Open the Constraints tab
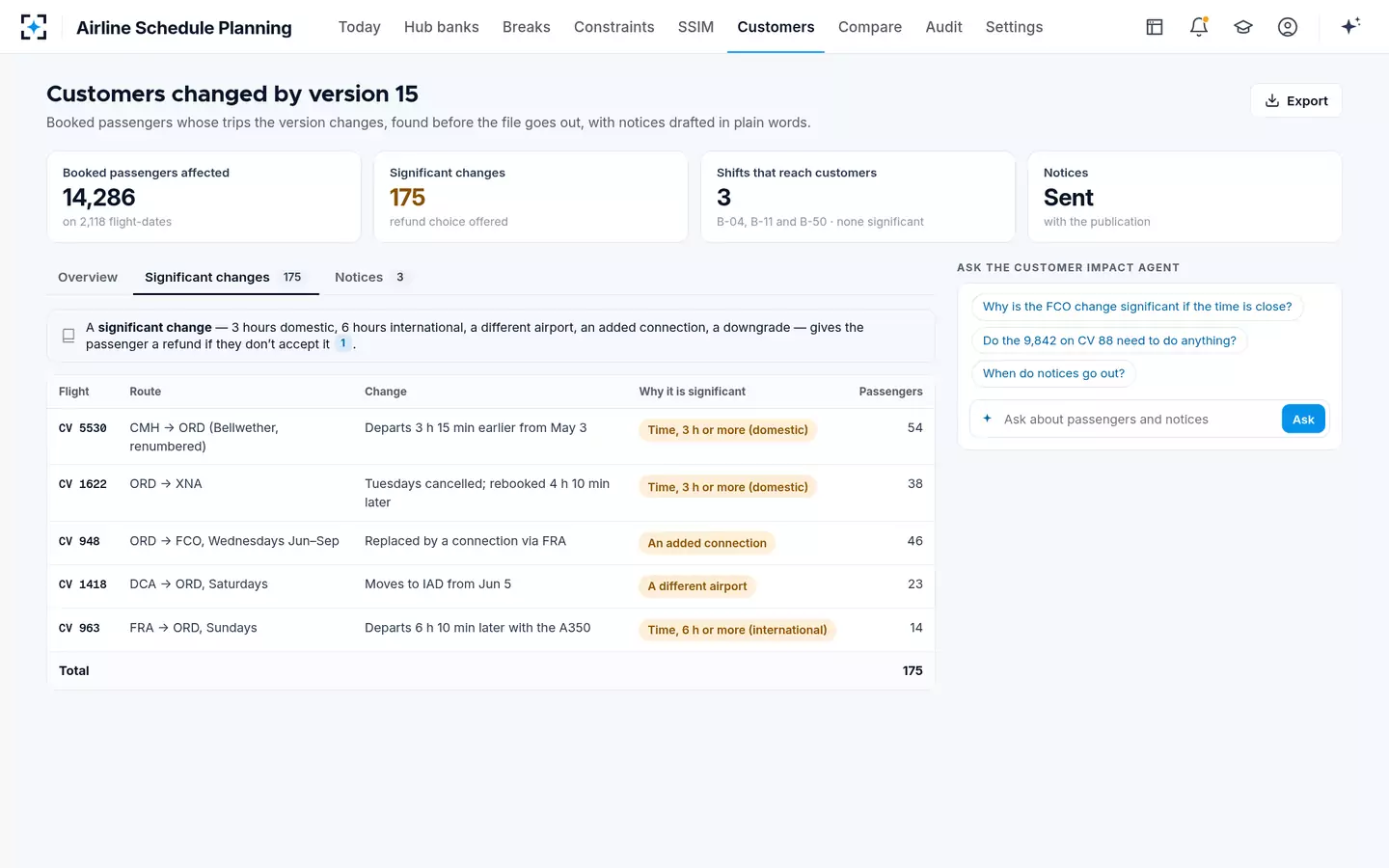The image size is (1389, 868). (613, 27)
